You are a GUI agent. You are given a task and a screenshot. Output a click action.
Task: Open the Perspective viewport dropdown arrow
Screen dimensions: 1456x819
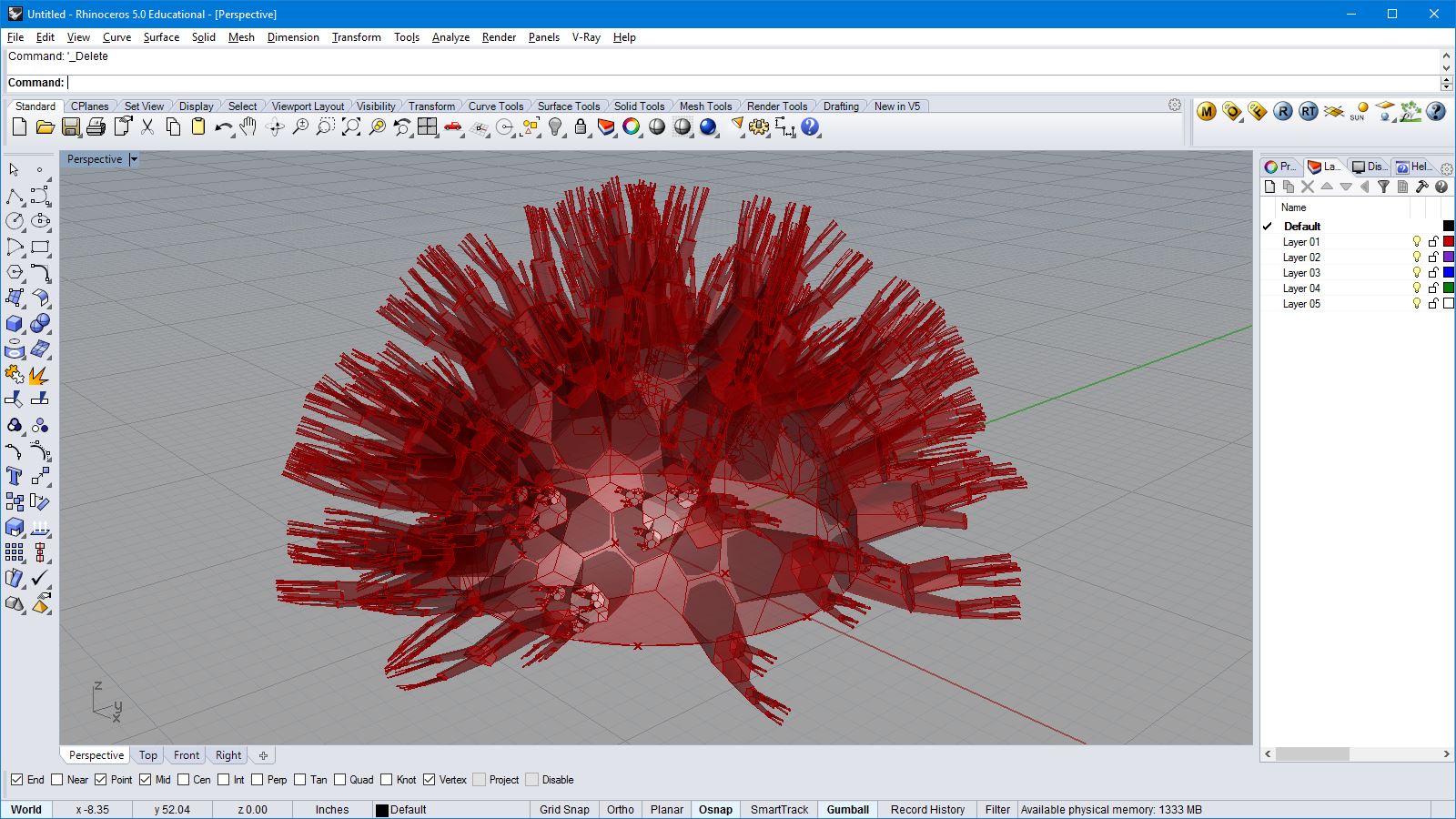point(134,159)
